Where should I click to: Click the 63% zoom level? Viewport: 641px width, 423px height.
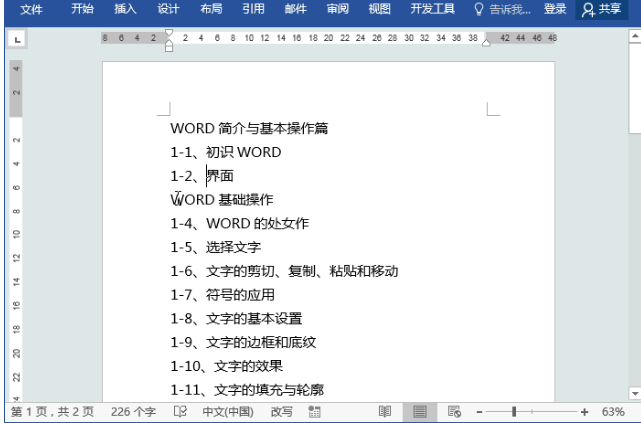tap(613, 412)
